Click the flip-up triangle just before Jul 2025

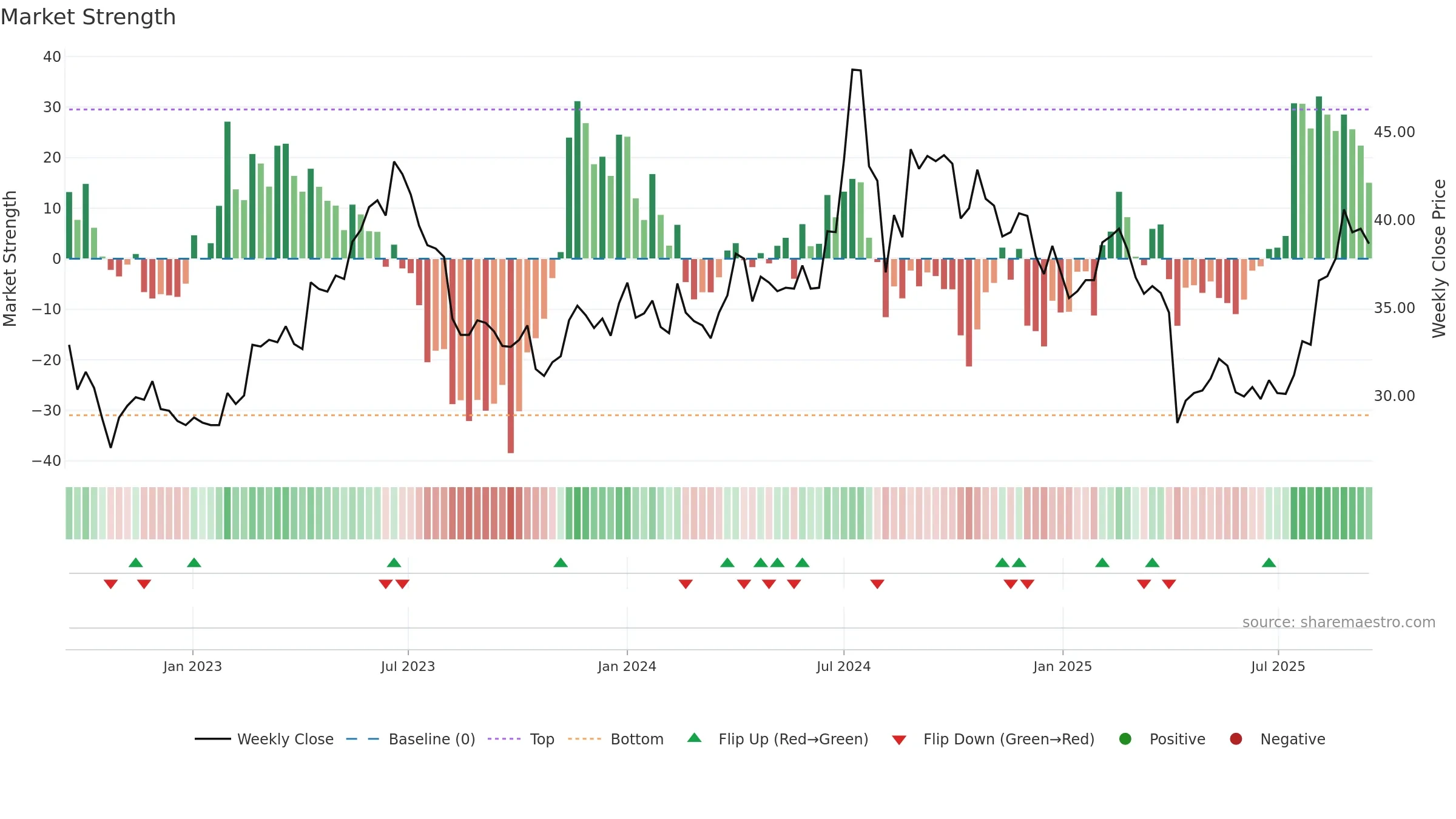click(1269, 562)
